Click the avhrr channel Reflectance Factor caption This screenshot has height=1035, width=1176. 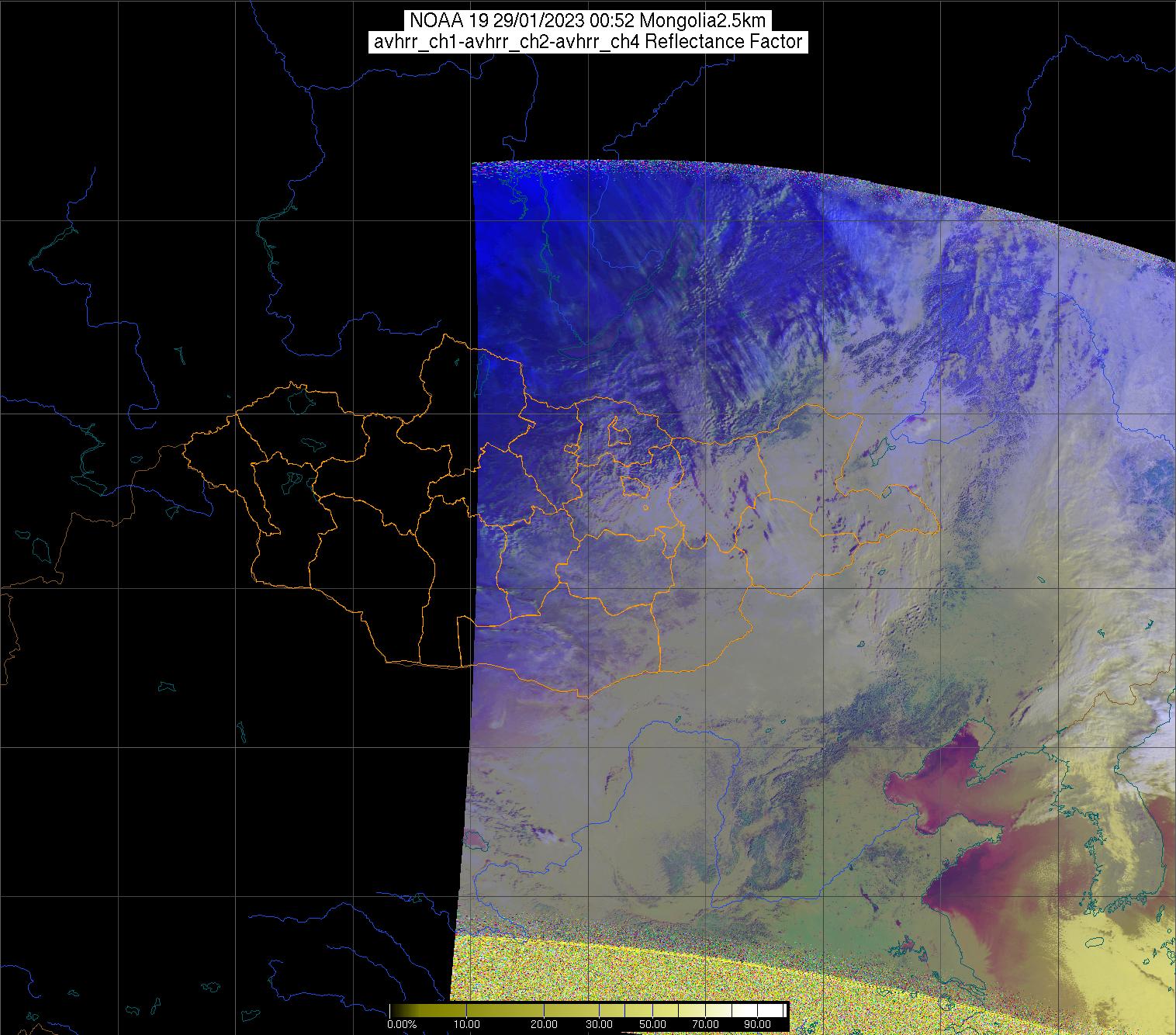pos(588,42)
